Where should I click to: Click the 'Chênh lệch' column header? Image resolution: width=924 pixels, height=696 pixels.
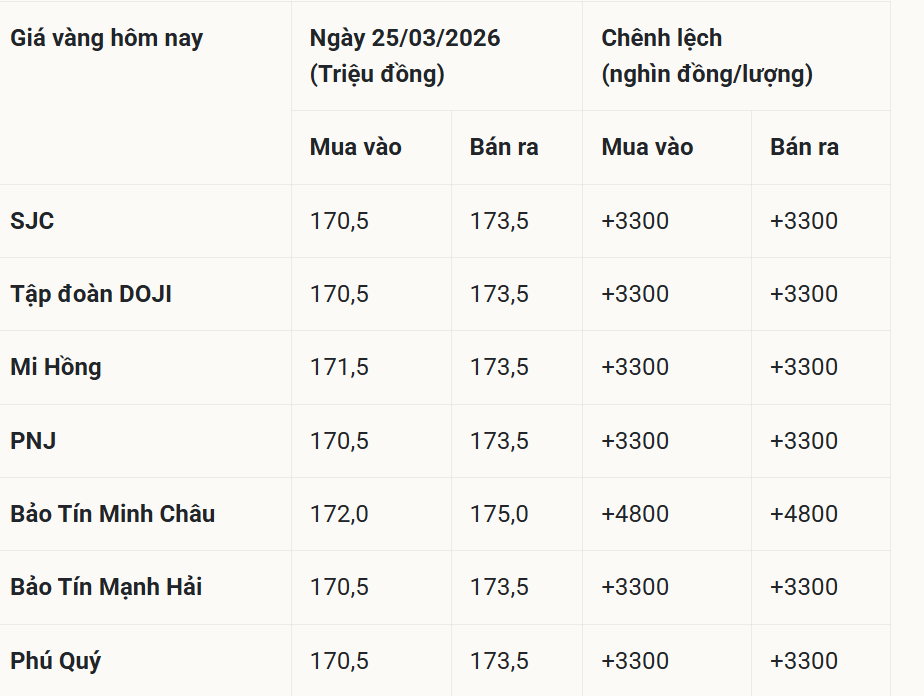661,39
